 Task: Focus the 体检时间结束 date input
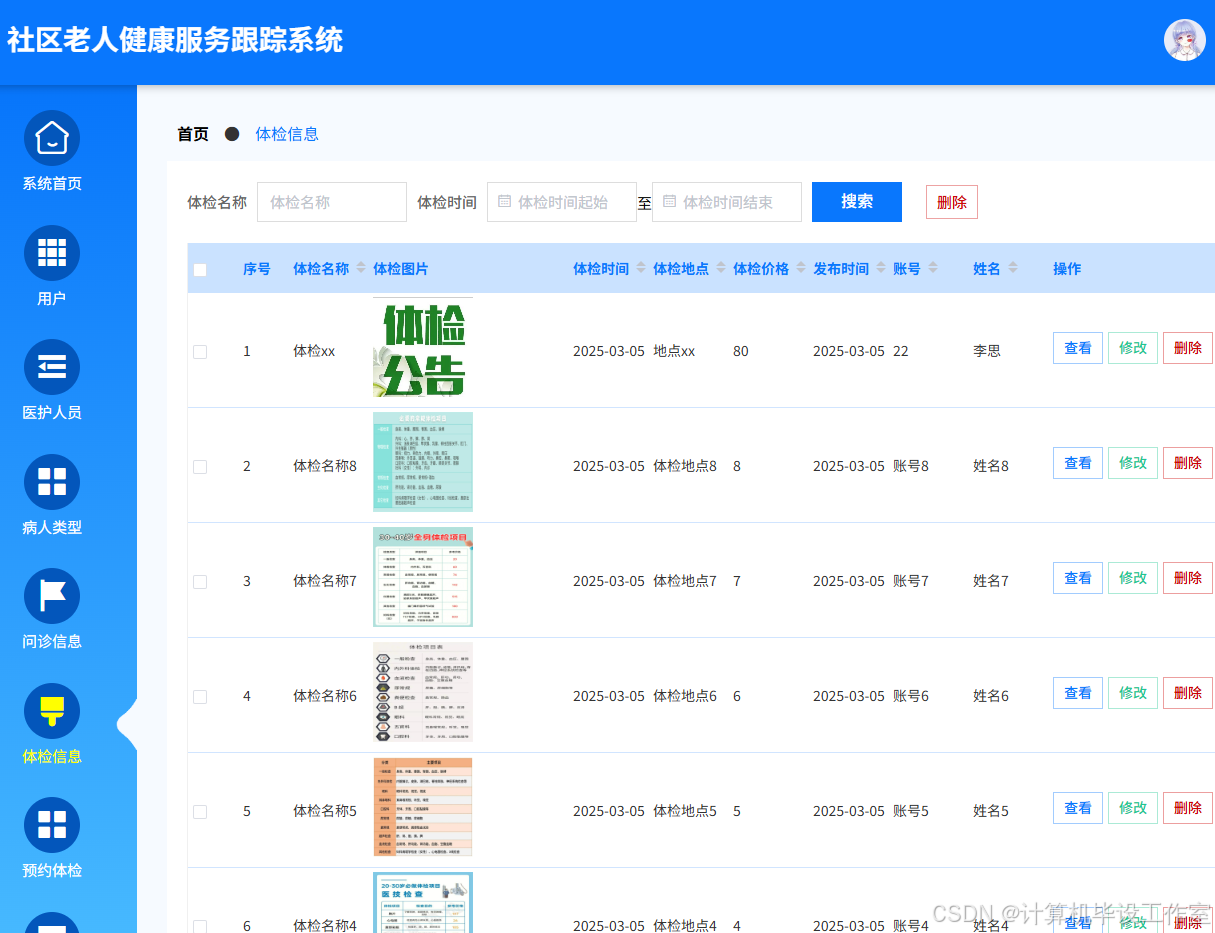tap(727, 202)
